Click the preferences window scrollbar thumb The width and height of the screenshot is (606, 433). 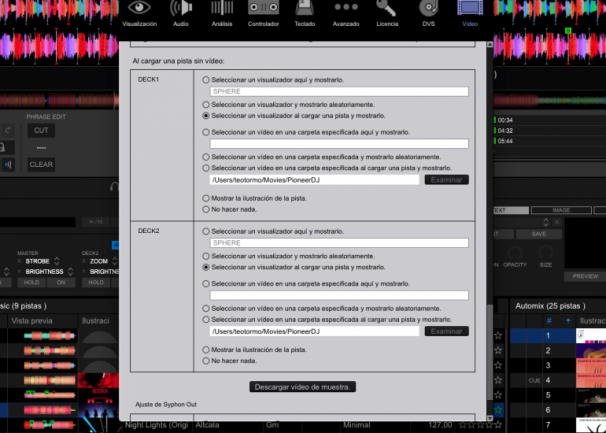click(490, 352)
